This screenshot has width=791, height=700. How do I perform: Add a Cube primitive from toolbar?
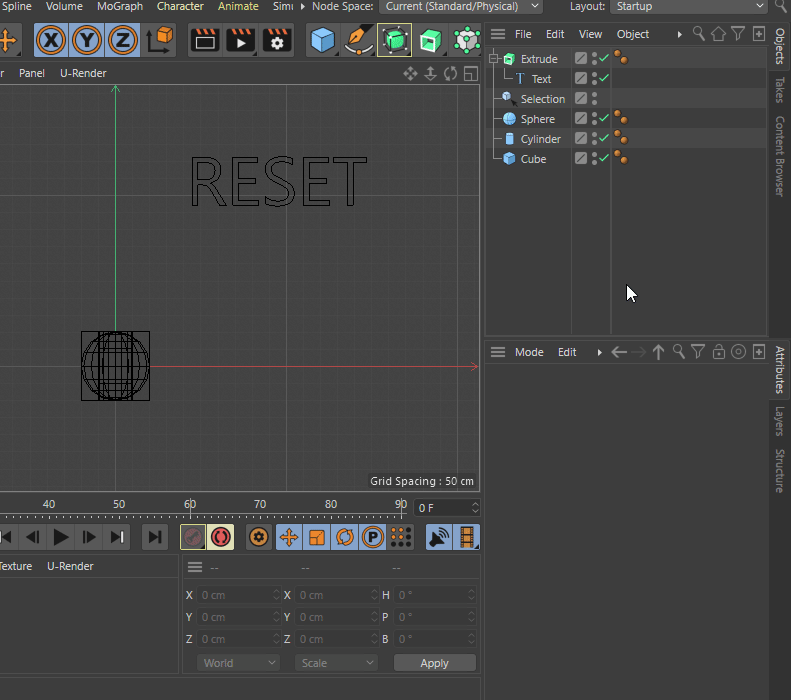coord(323,40)
